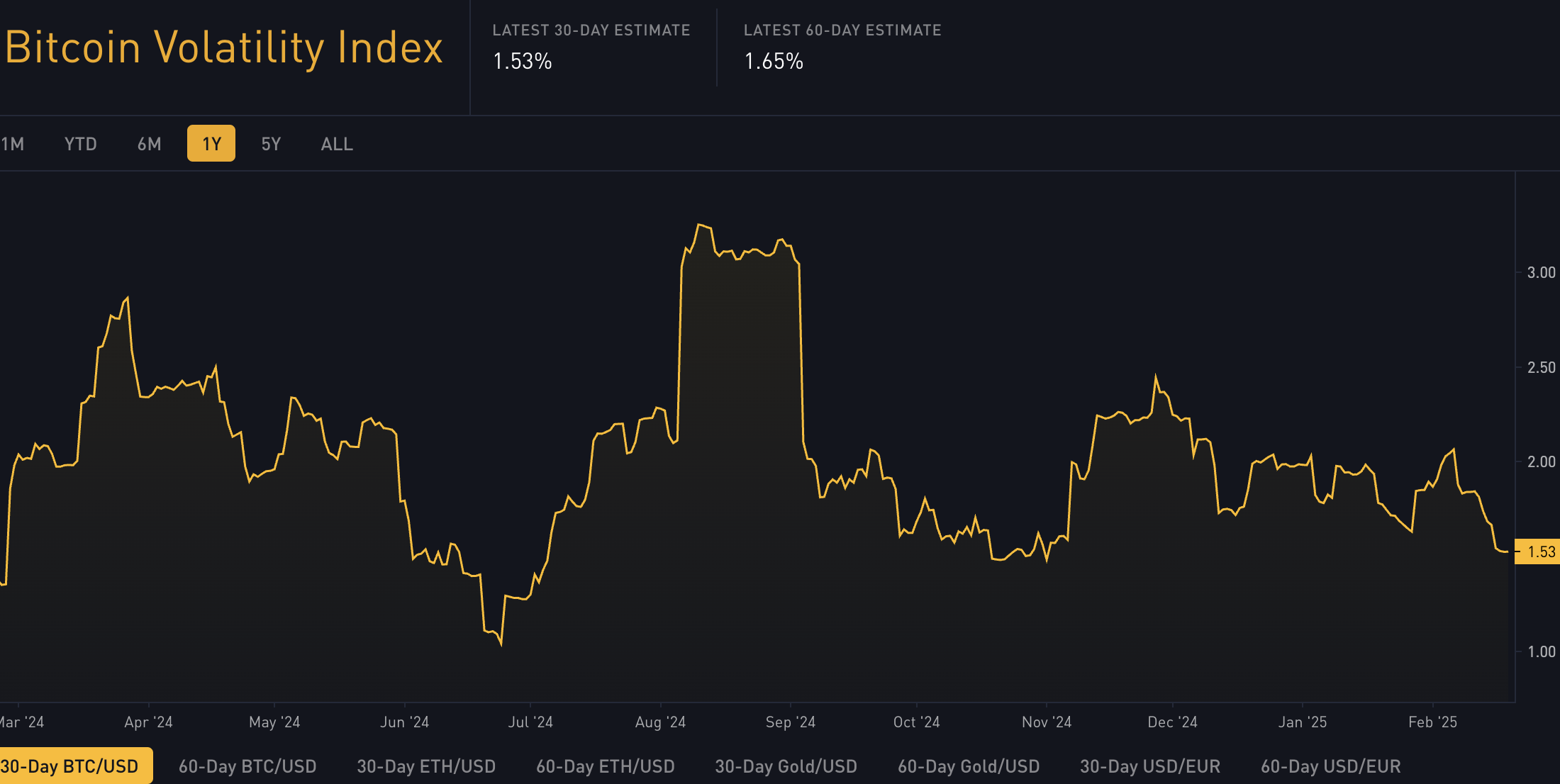Click the 1.53% estimate value

point(523,62)
